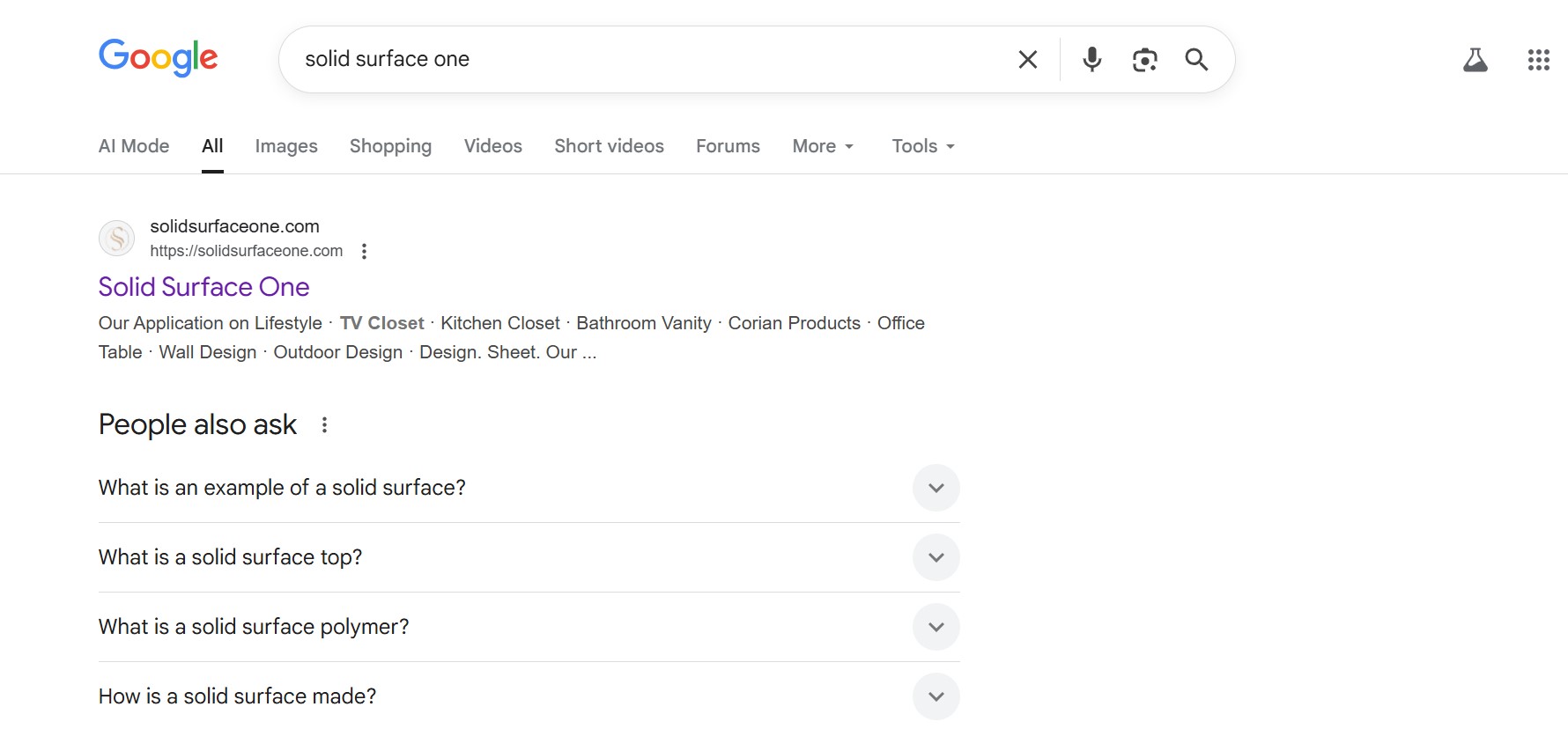Click the Google logo
1568x729 pixels.
tap(158, 58)
